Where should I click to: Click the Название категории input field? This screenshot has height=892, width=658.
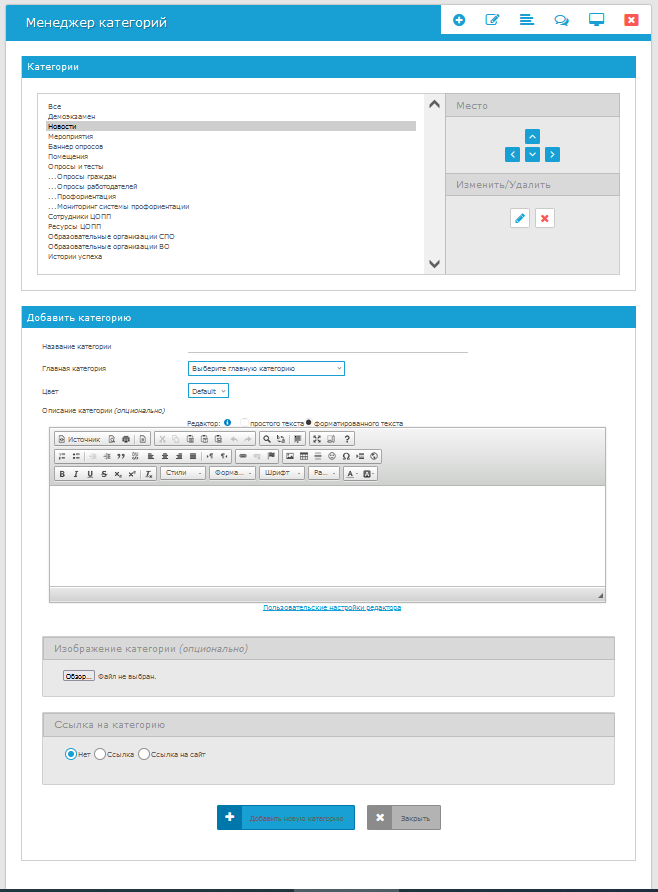[x=328, y=346]
